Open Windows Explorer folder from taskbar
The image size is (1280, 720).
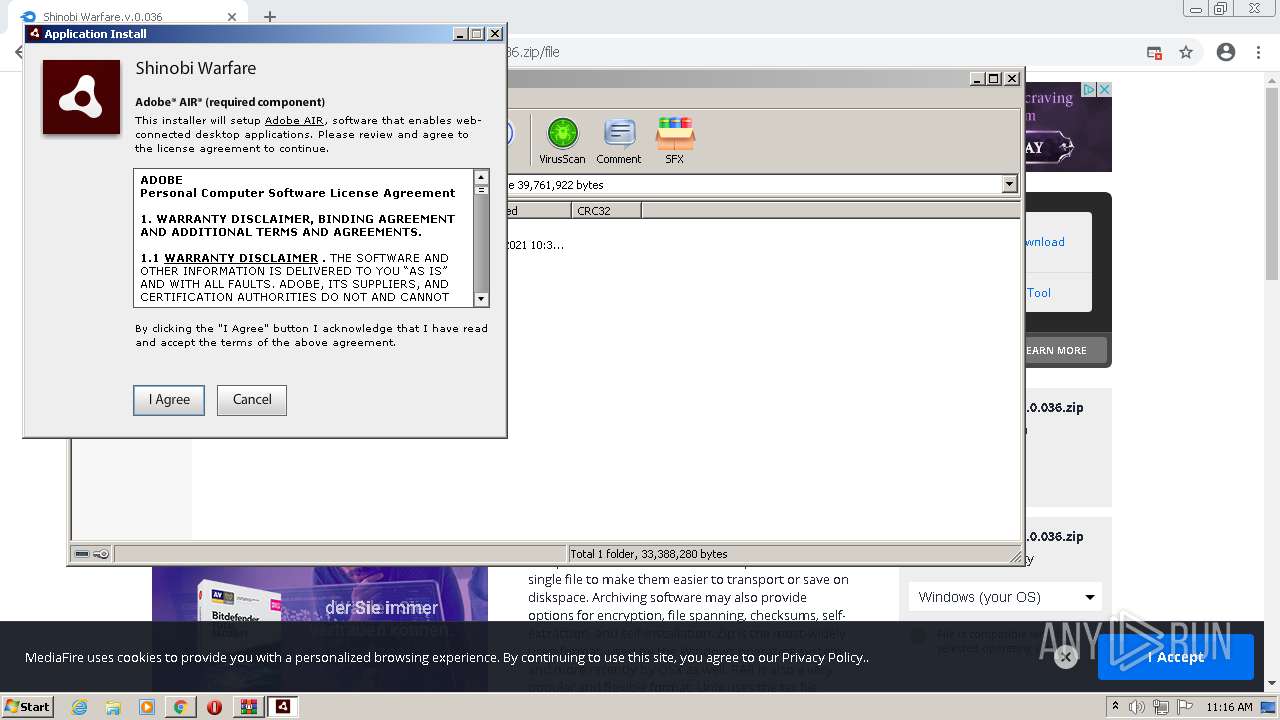click(113, 707)
